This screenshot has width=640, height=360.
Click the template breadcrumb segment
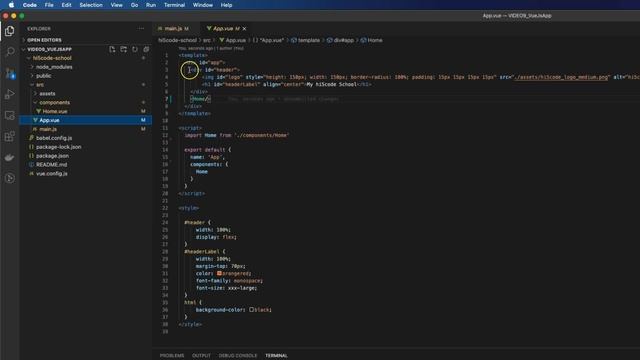coord(306,40)
